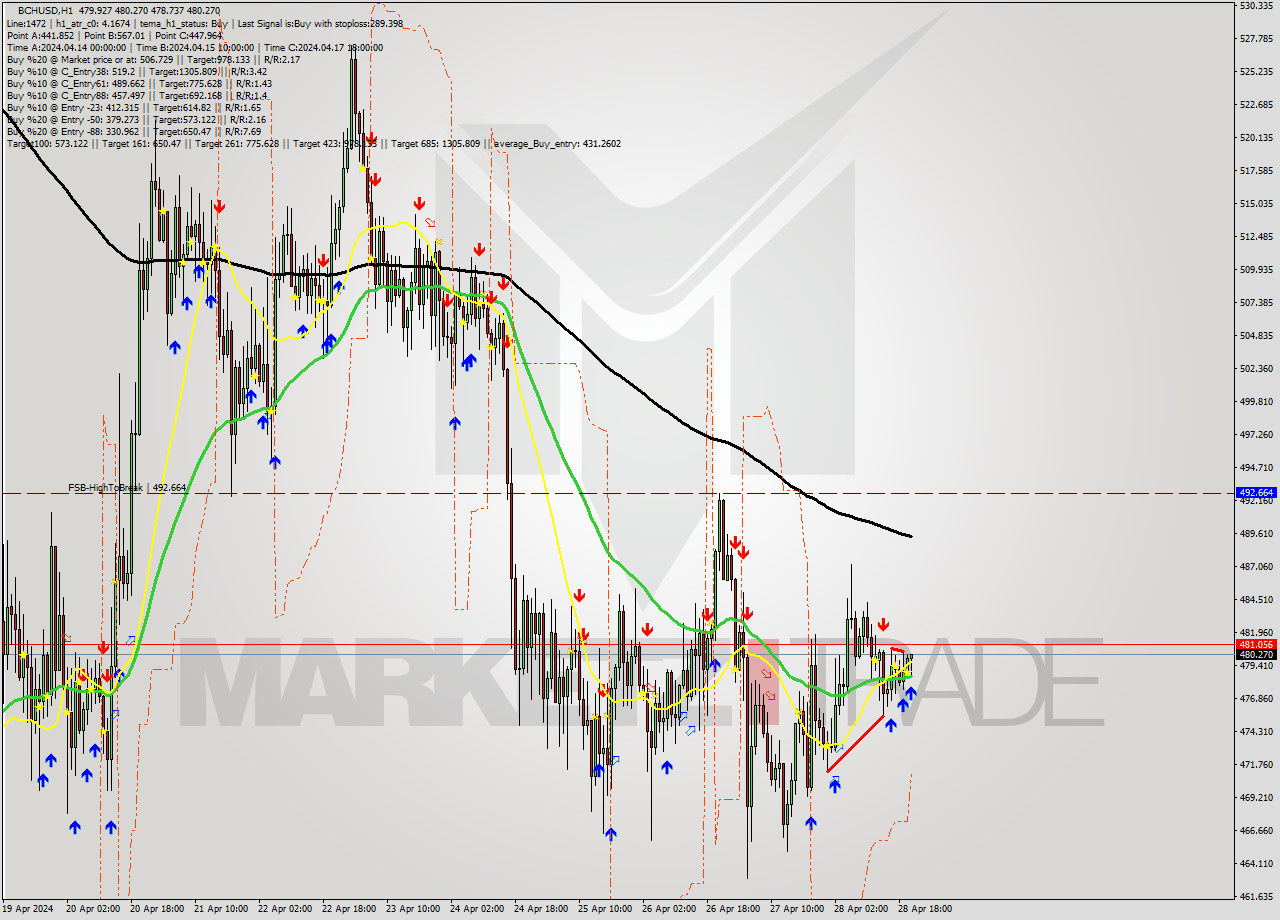Click the '27 Apr 10:00' time label

click(x=797, y=909)
